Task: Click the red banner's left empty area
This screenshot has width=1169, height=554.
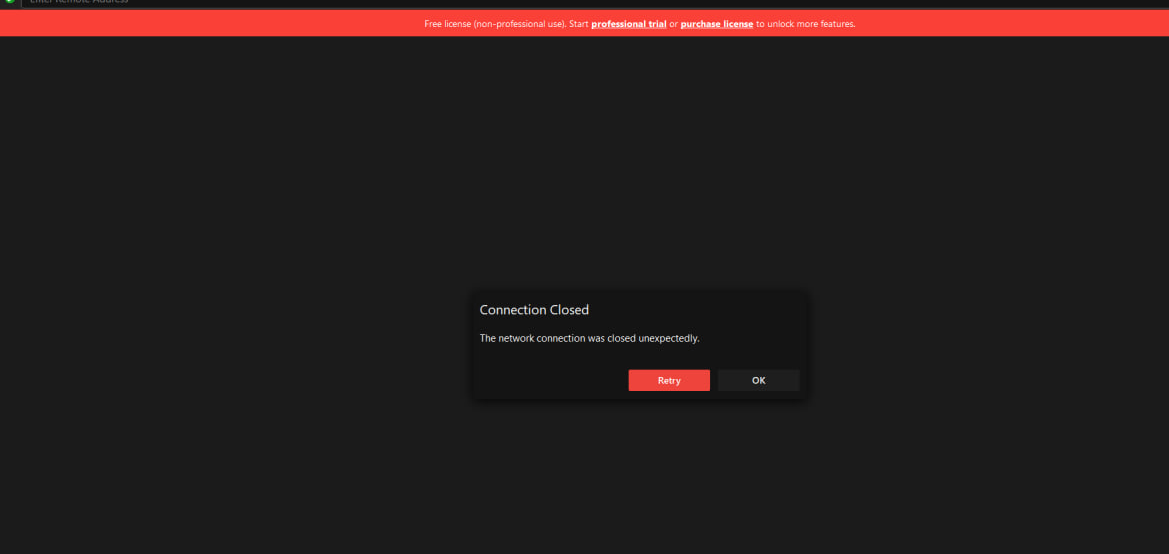Action: [200, 23]
